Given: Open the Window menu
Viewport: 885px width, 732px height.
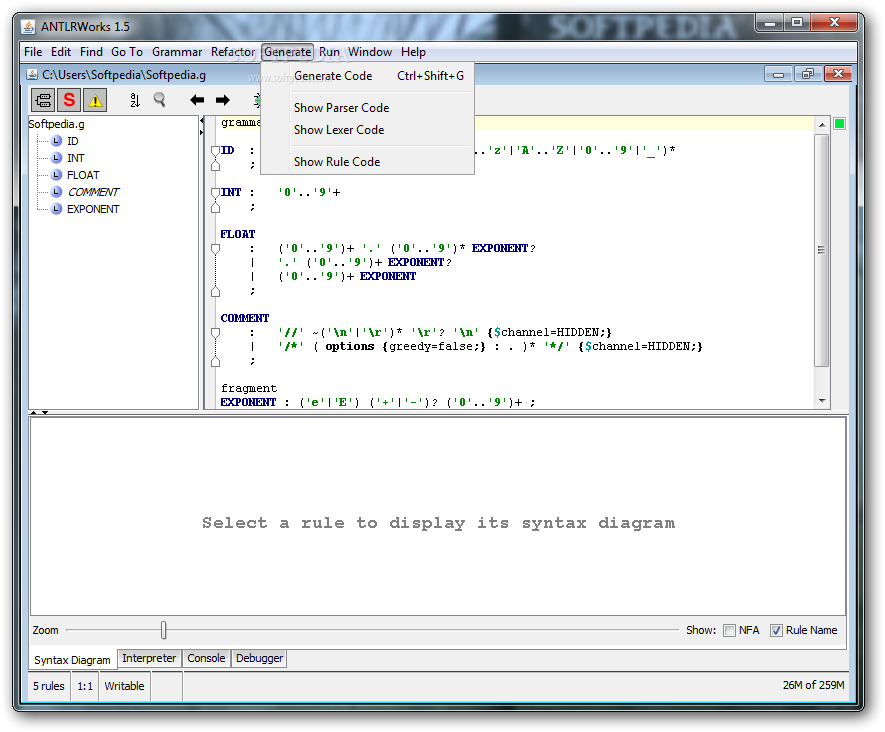Looking at the screenshot, I should (370, 52).
